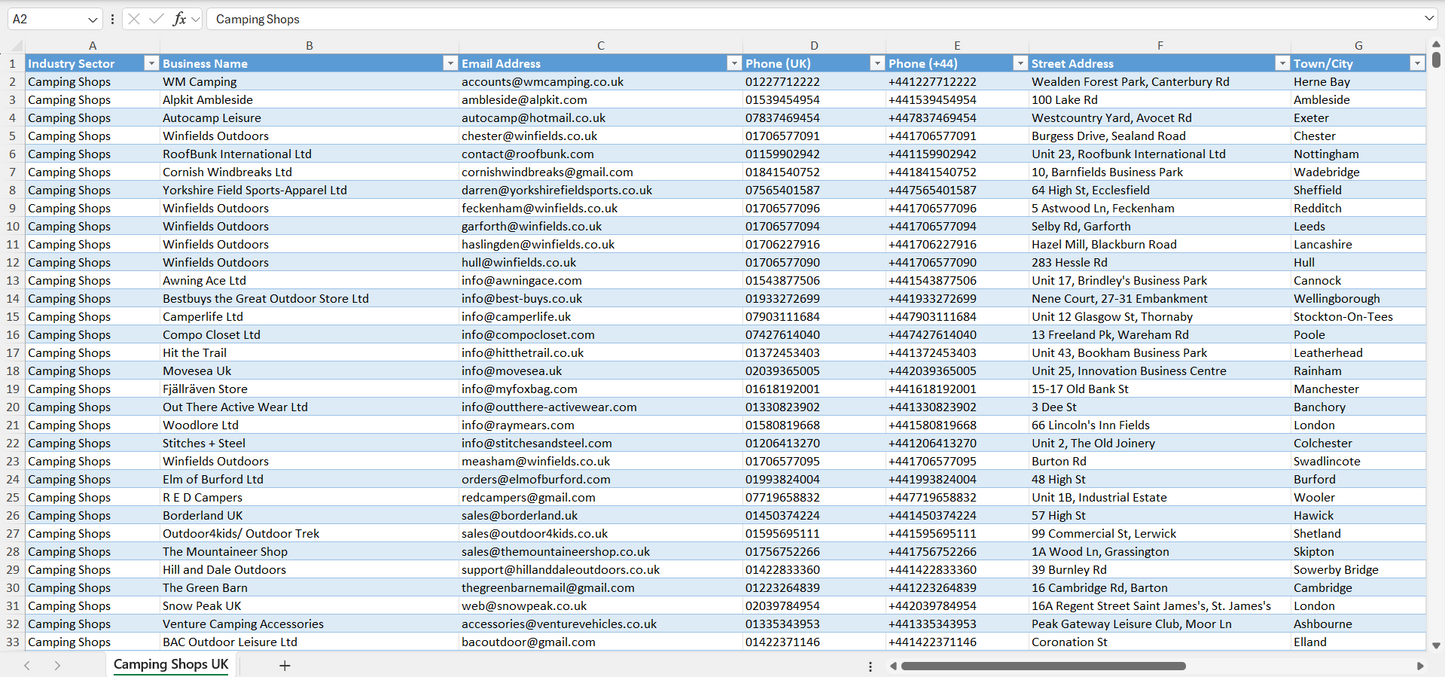
Task: Expand the formula bar chevron
Action: (1429, 19)
